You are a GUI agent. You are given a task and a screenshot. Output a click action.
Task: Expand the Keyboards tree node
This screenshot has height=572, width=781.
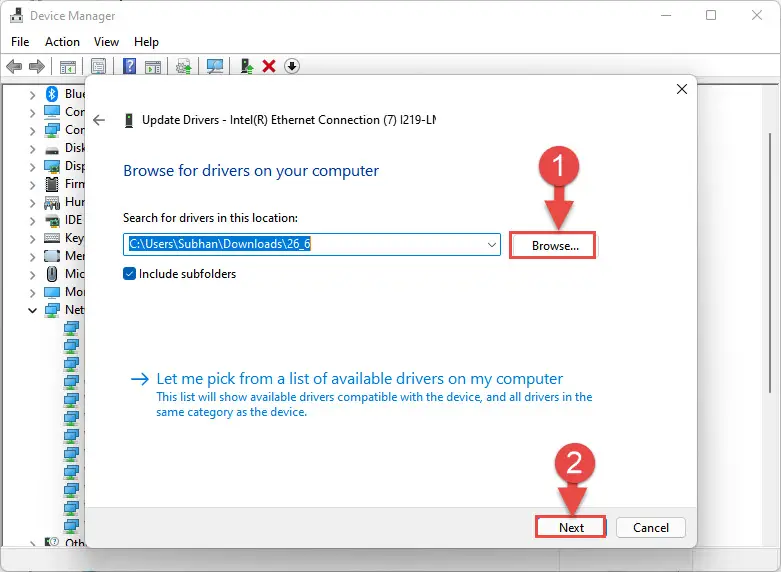point(32,238)
